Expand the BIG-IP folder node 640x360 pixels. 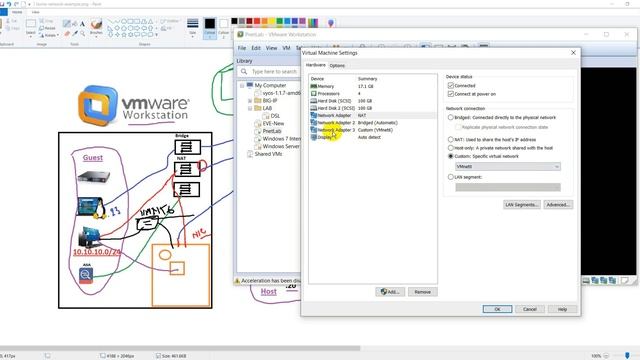(x=250, y=100)
